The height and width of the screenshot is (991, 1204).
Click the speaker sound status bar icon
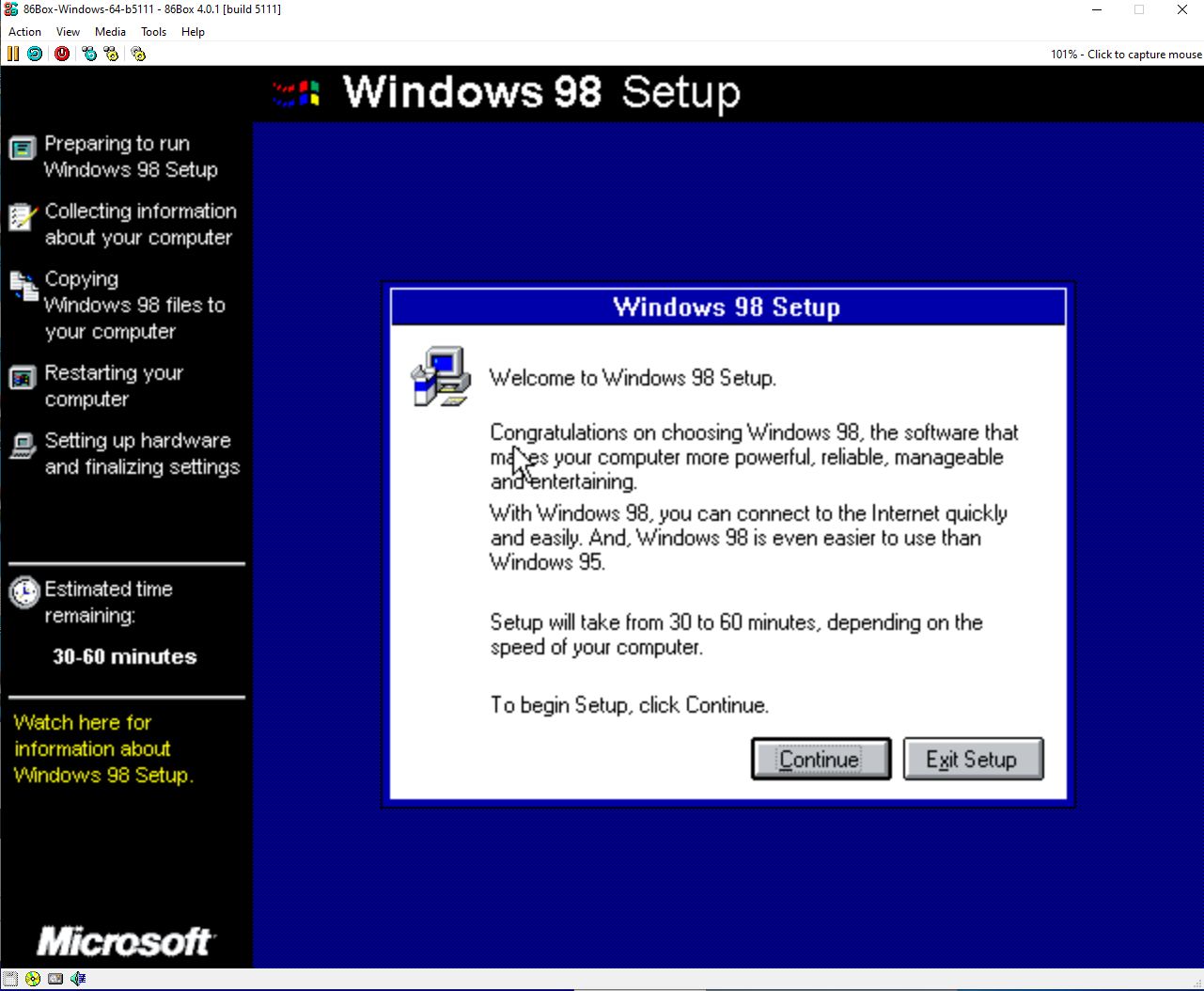(x=78, y=979)
